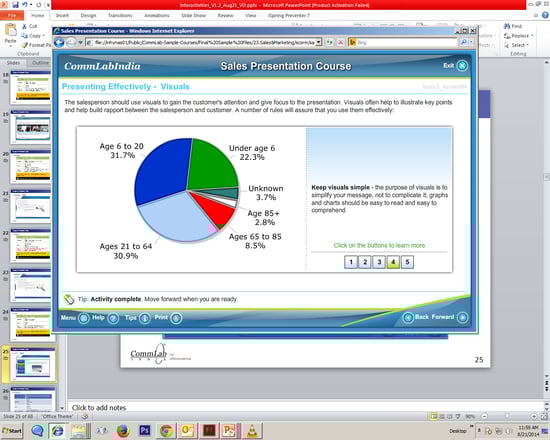The height and width of the screenshot is (440, 550).
Task: Click the Exit icon in course header
Action: coord(462,66)
